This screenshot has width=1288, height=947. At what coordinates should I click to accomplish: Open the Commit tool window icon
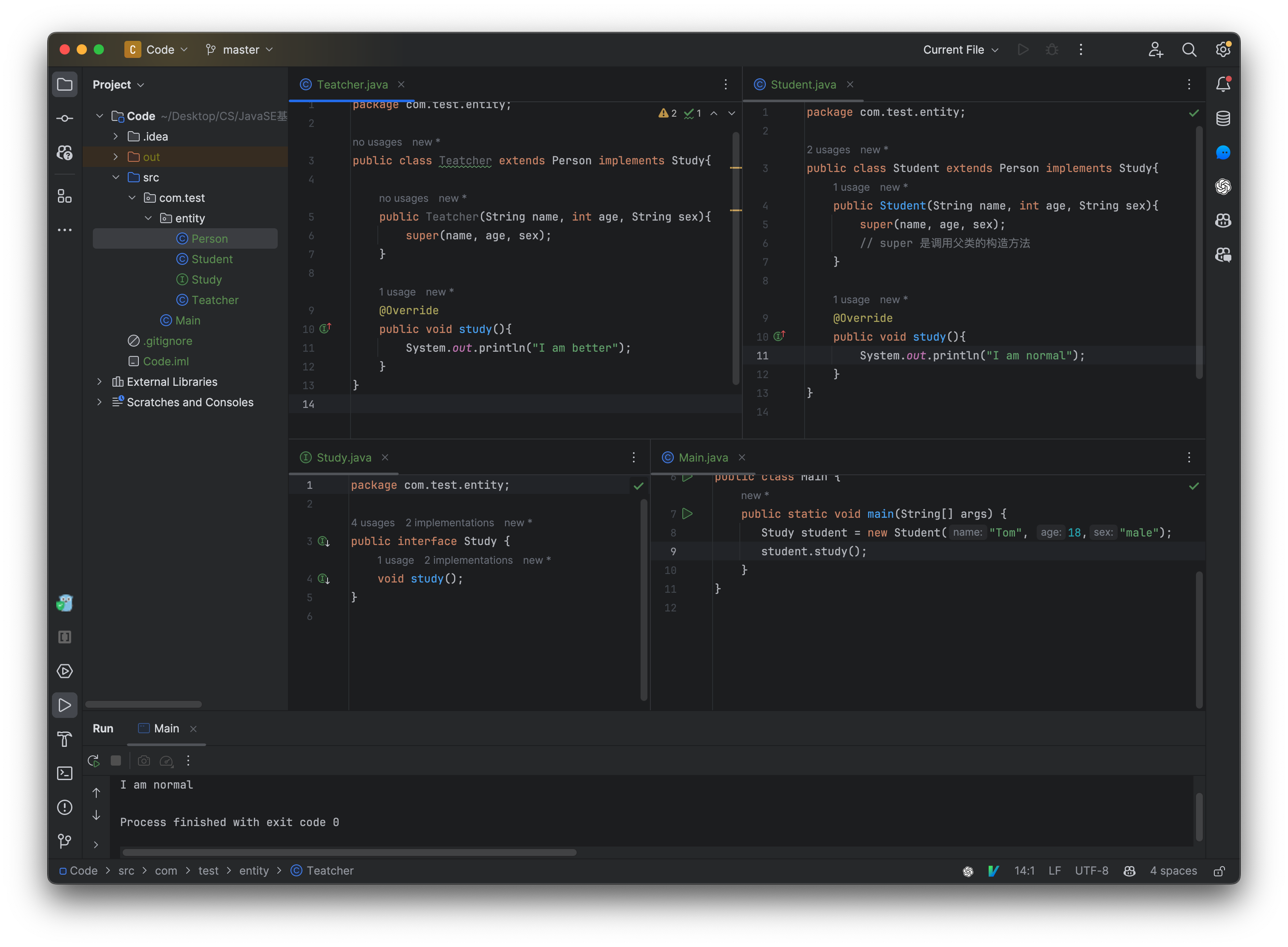point(65,119)
